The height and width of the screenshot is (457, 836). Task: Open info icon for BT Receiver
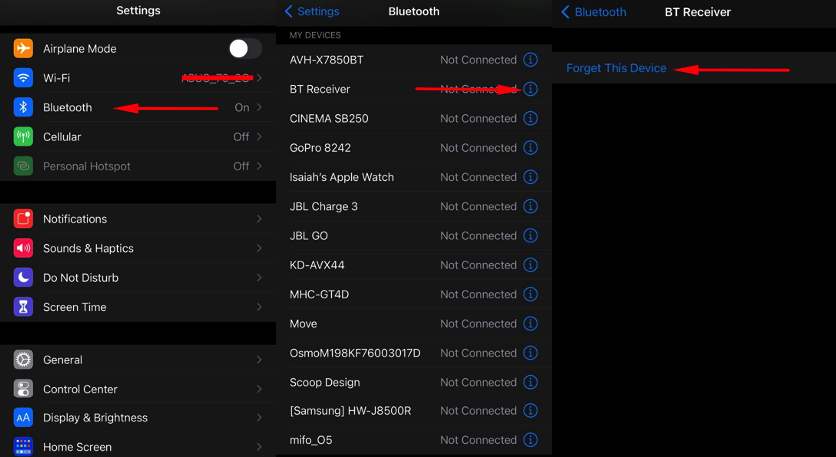pyautogui.click(x=530, y=89)
